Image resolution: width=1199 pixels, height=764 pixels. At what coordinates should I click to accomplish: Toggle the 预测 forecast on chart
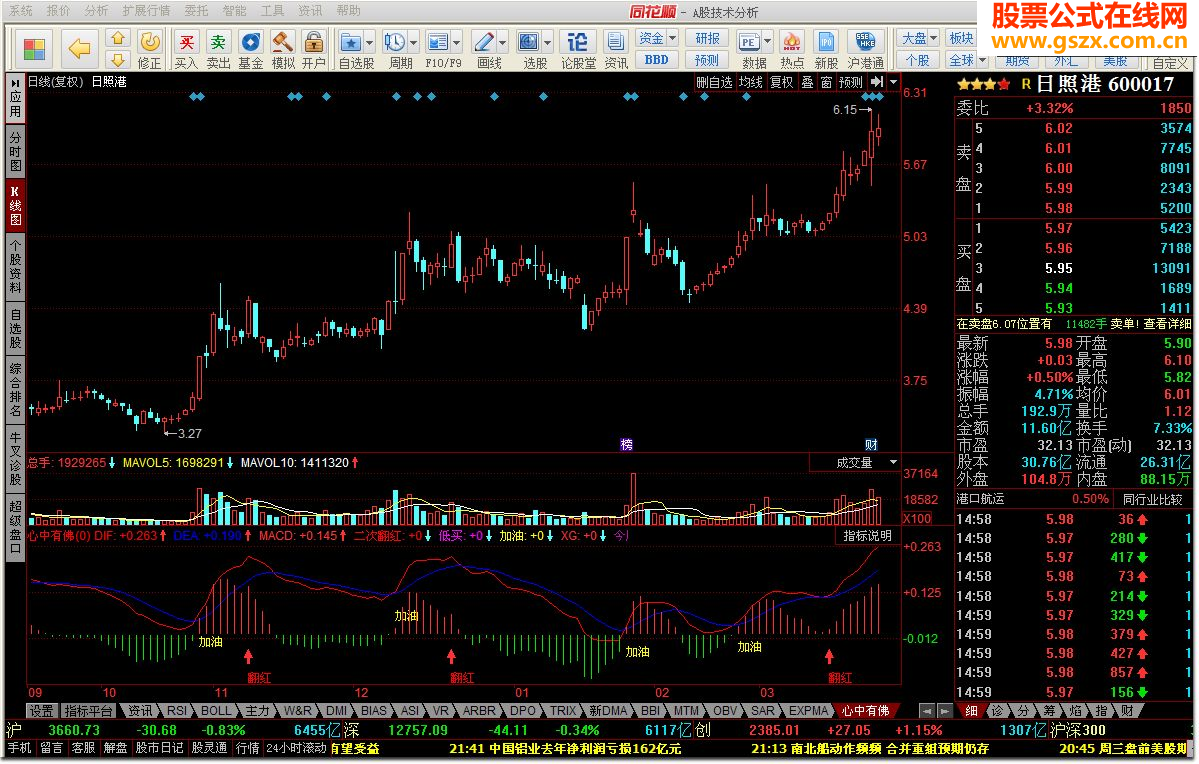tap(851, 82)
